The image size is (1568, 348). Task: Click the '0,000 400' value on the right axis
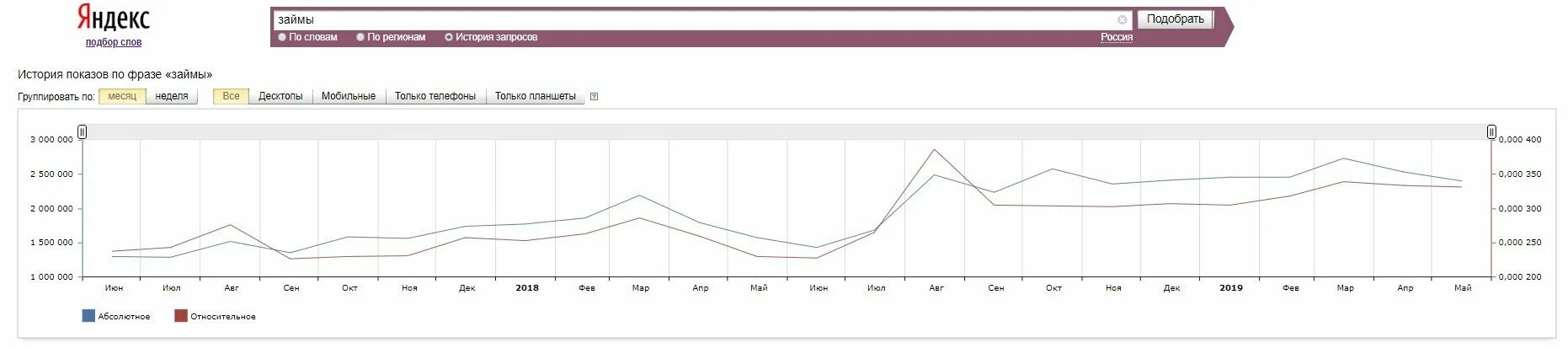click(x=1520, y=140)
